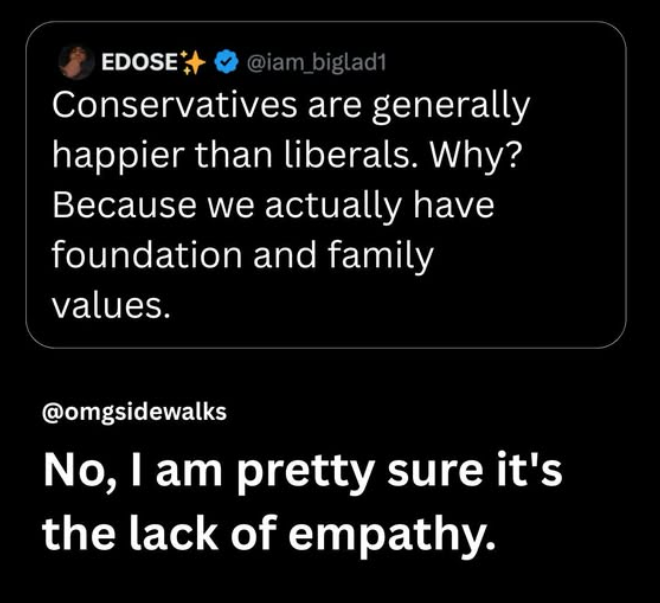Click the blue verified badge
This screenshot has height=603, width=660.
[x=226, y=63]
